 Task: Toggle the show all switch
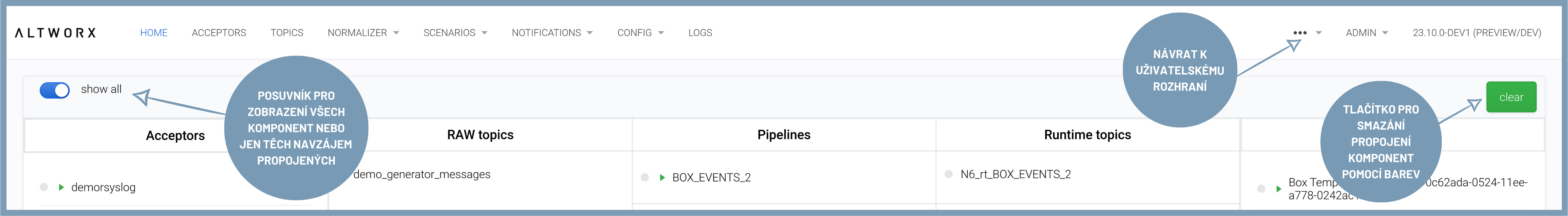click(55, 90)
